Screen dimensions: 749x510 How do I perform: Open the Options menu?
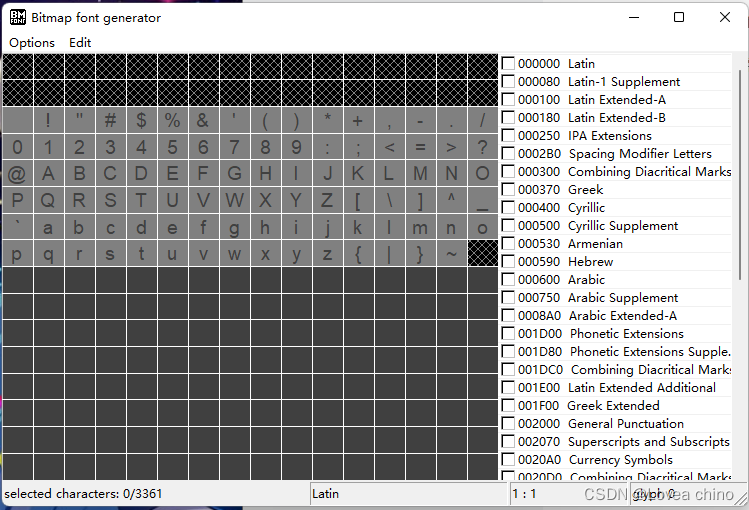[x=32, y=42]
